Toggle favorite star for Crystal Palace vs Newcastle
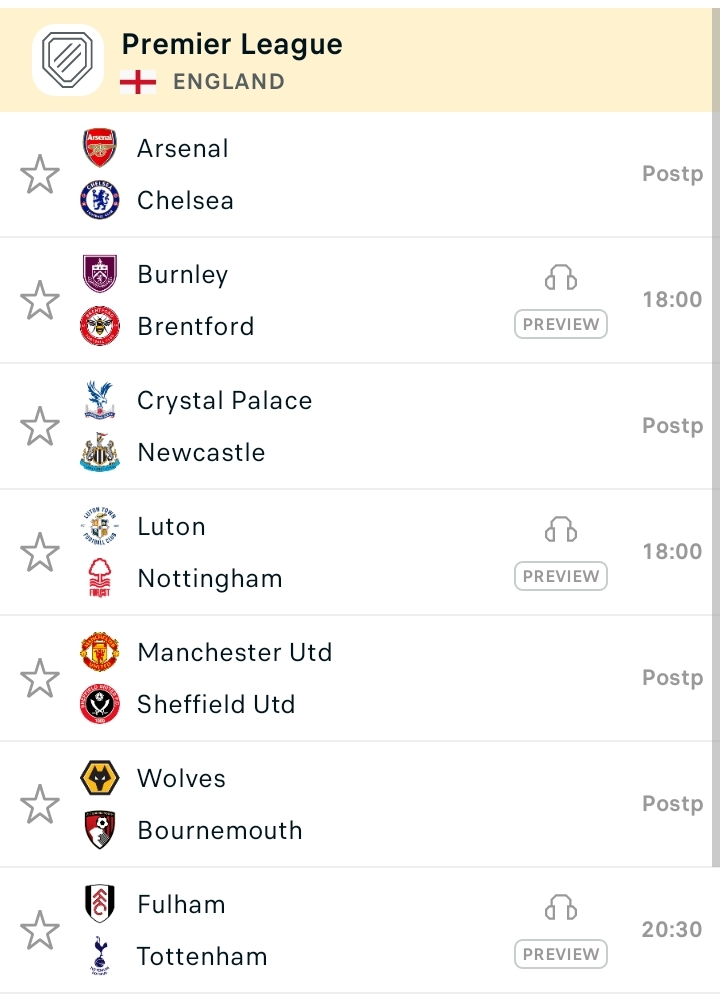Viewport: 720px width, 1008px height. 40,426
